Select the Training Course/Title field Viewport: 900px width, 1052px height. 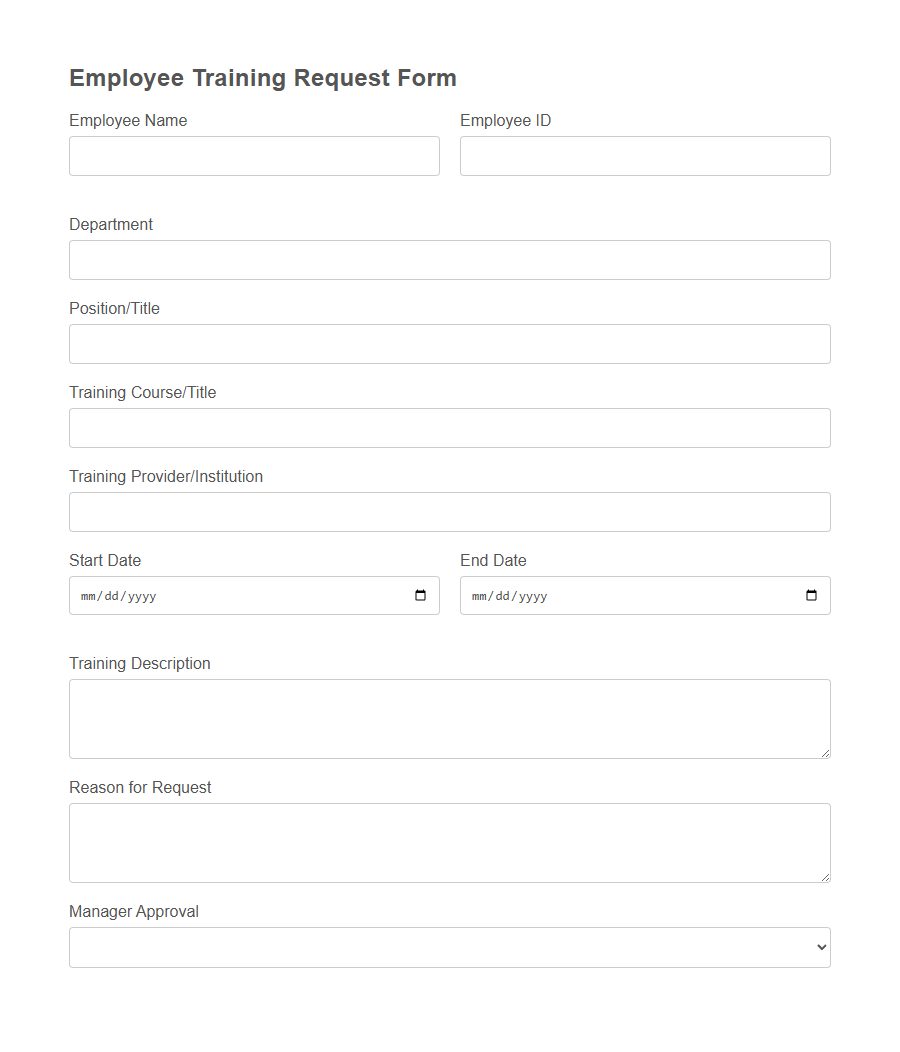click(x=449, y=428)
